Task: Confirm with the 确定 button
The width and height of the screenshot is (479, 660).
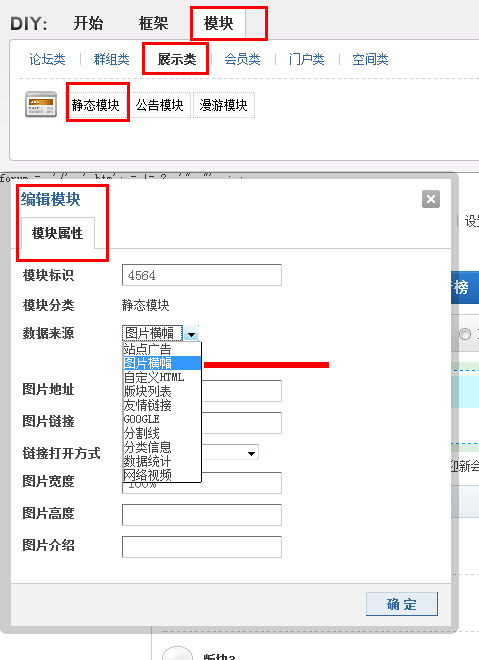Action: click(402, 604)
